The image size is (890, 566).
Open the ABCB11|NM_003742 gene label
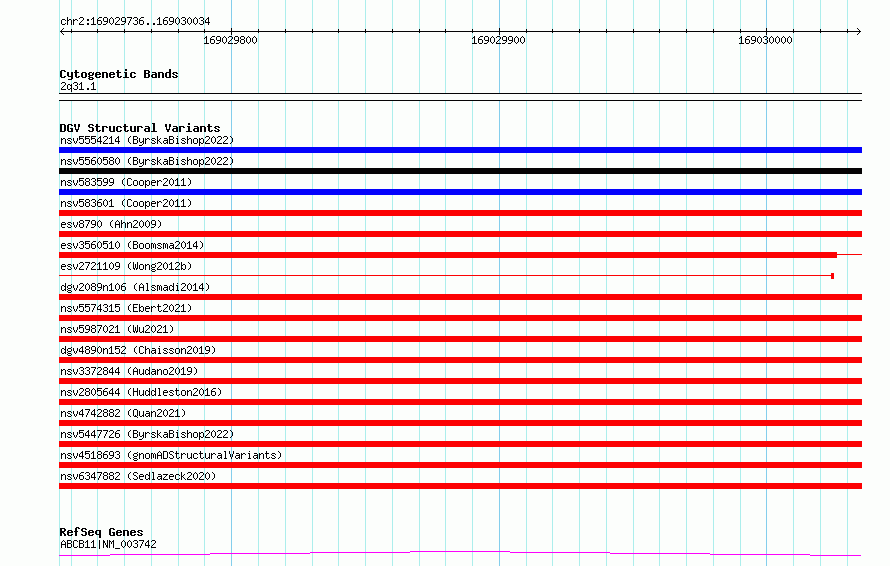pos(108,544)
